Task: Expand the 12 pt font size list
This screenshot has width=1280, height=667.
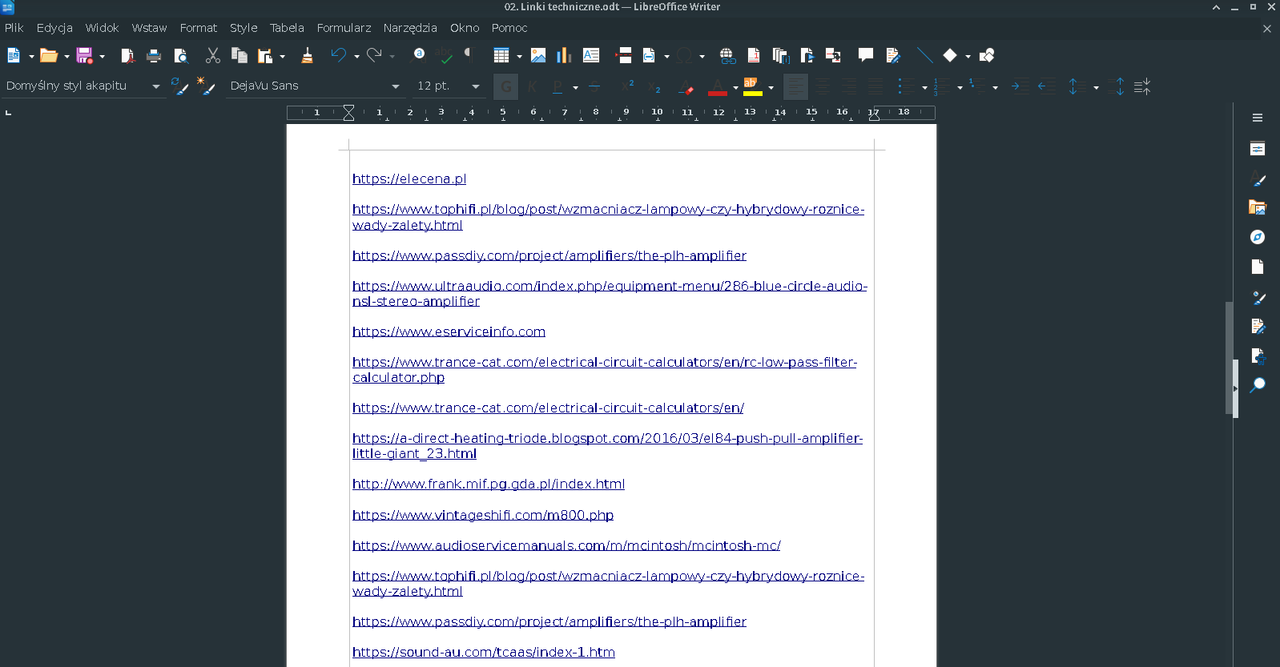Action: click(x=476, y=86)
